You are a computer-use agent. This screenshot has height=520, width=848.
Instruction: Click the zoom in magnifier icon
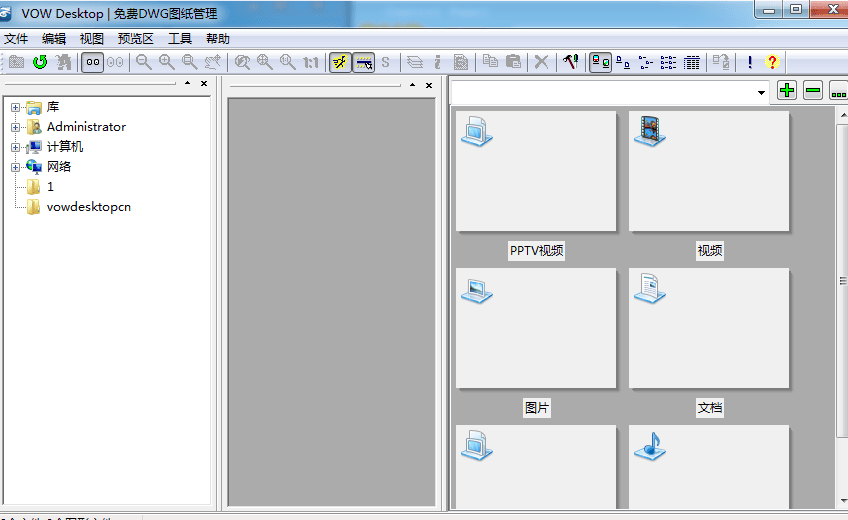coord(167,62)
